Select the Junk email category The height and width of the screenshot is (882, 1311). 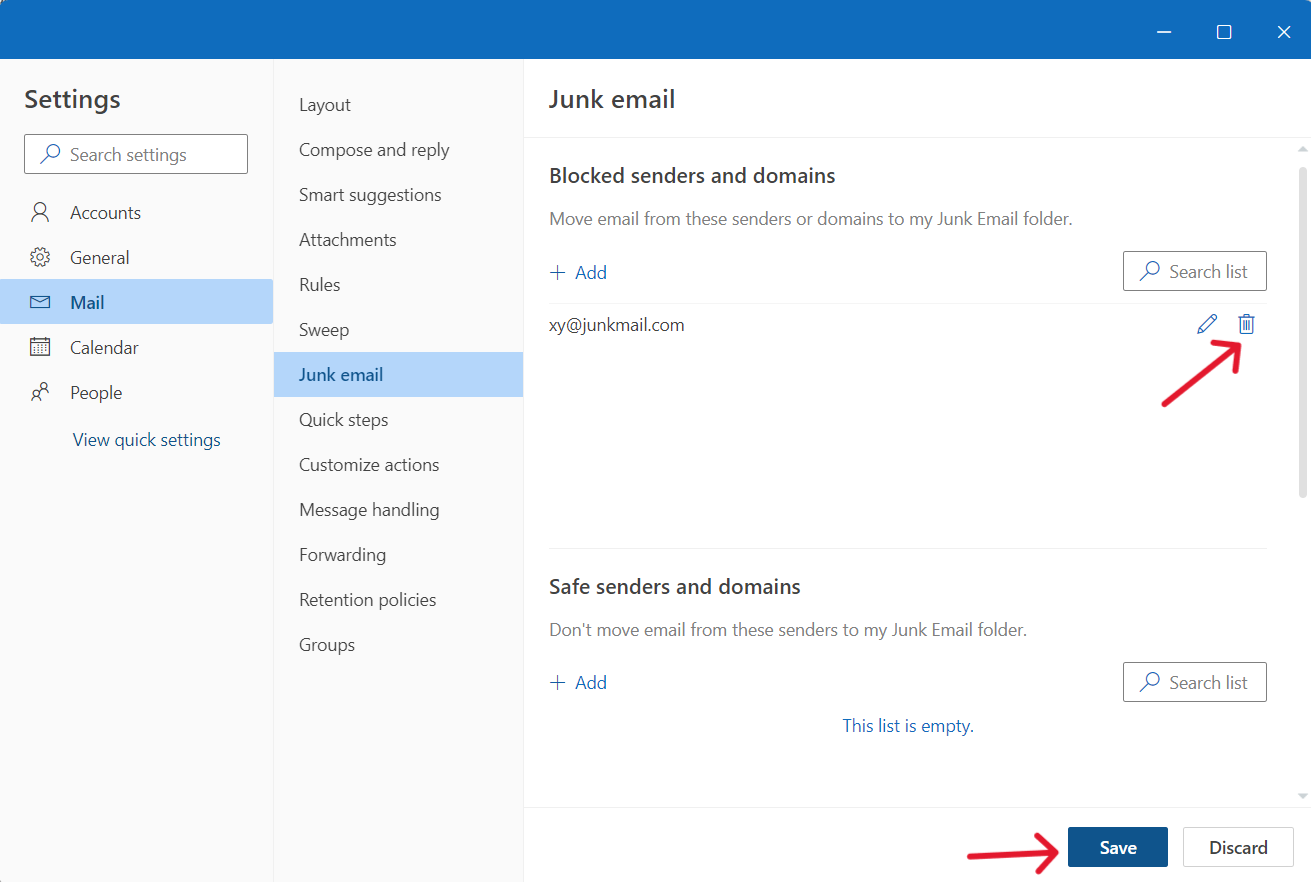point(341,374)
